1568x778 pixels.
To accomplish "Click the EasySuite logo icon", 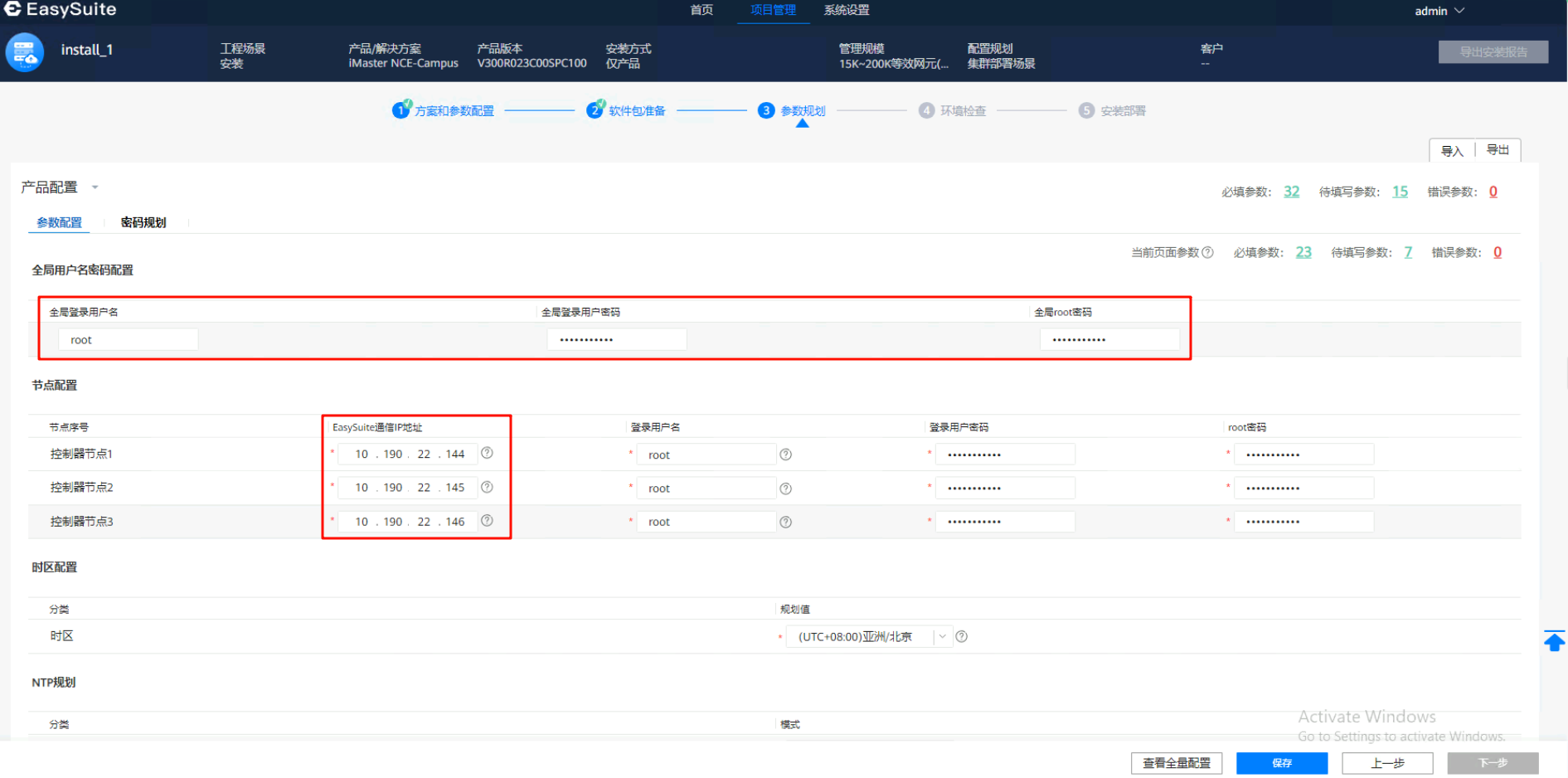I will point(12,9).
